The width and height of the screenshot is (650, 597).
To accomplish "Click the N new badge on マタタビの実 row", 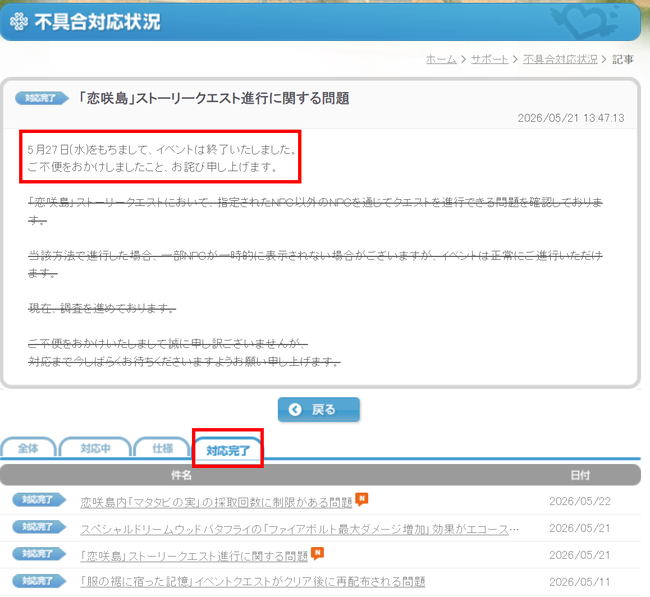I will [361, 499].
